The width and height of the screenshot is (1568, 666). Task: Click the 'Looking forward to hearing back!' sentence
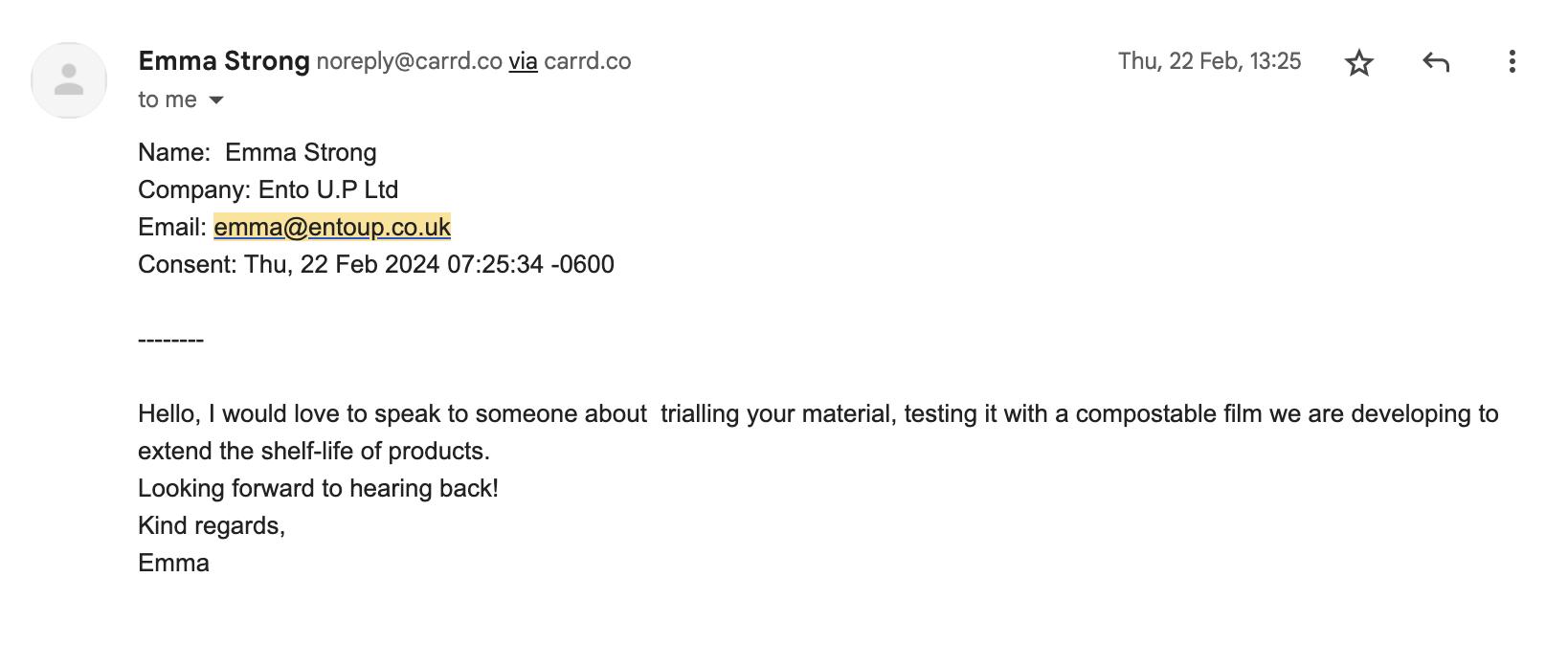point(318,488)
